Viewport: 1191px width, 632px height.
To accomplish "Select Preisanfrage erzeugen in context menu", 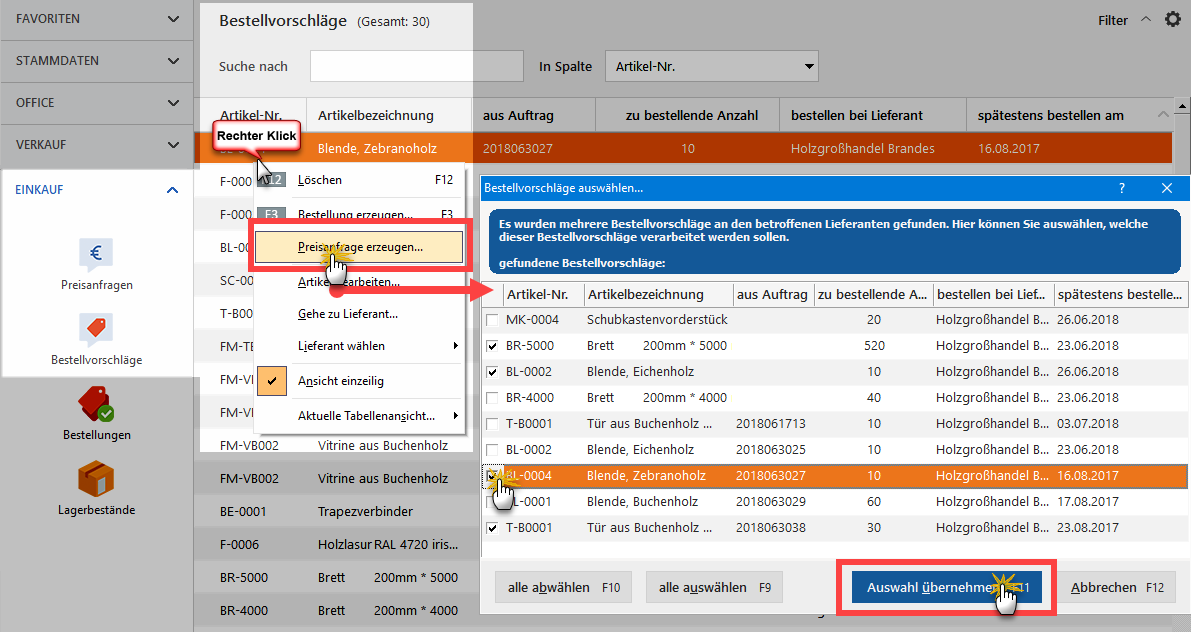I will click(x=359, y=247).
